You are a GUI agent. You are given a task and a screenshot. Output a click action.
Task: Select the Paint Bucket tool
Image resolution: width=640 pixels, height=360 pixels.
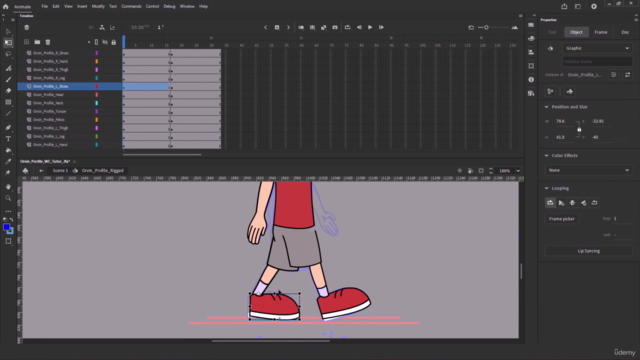[8, 150]
